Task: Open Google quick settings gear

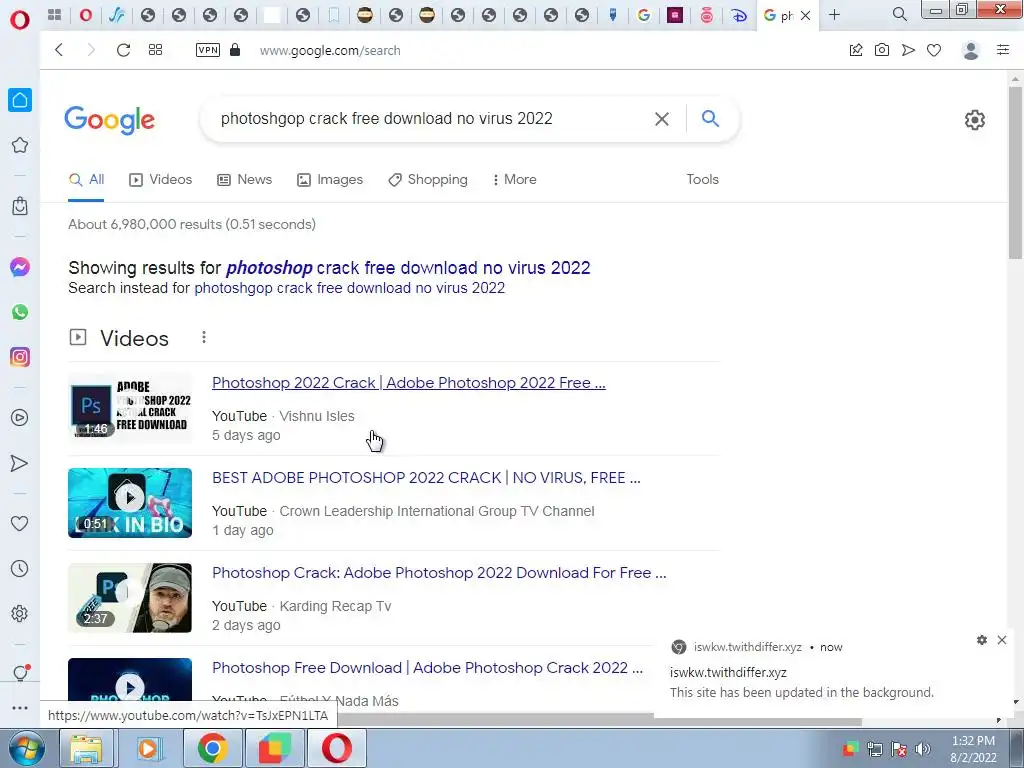Action: click(974, 120)
